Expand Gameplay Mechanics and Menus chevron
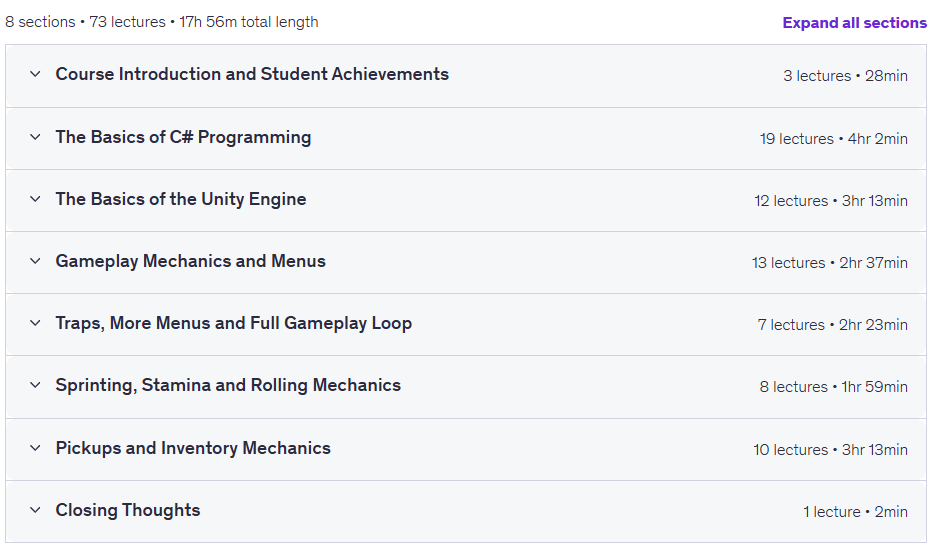Viewport: 932px width, 550px height. 35,261
